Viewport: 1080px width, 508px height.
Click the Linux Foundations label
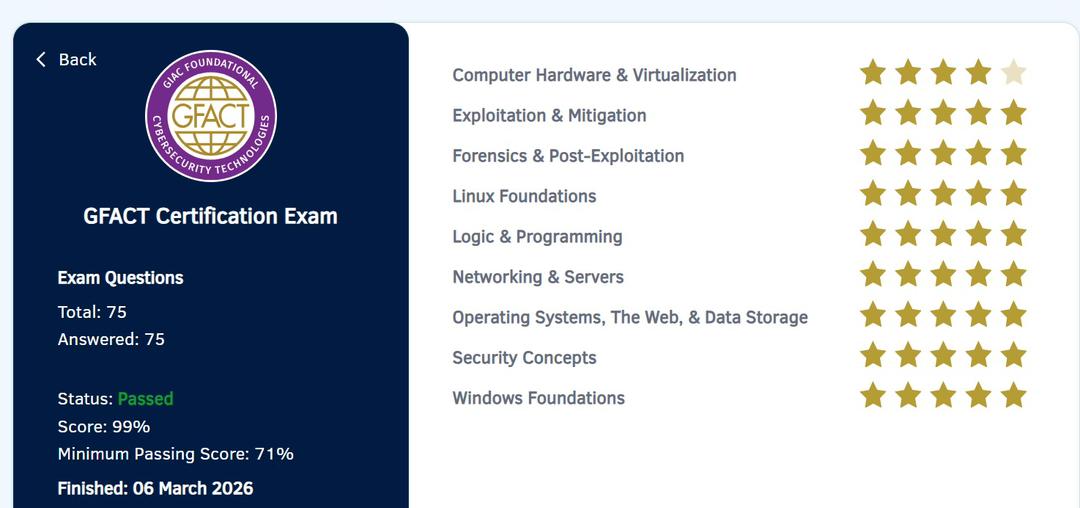(x=524, y=196)
